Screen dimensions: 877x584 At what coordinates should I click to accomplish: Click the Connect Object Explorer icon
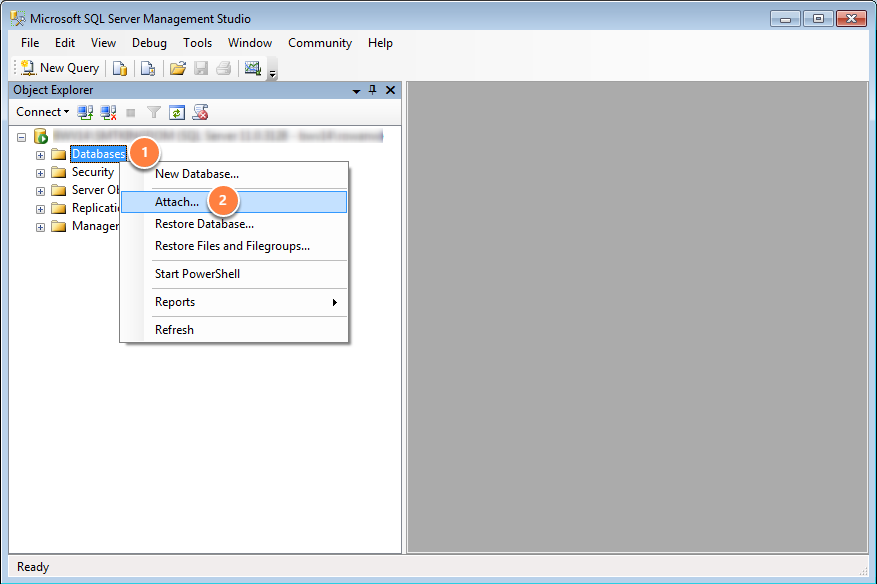coord(85,112)
